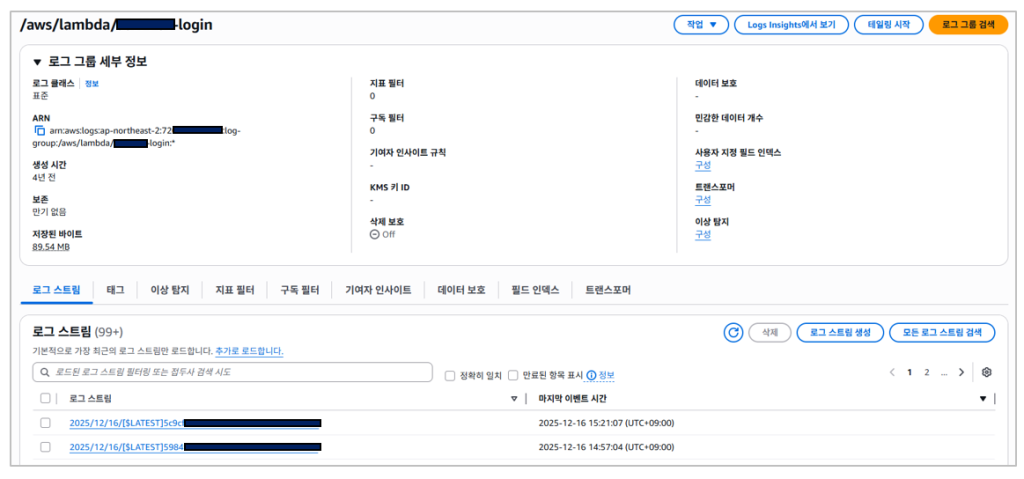Select the first log stream row checkbox

point(45,423)
